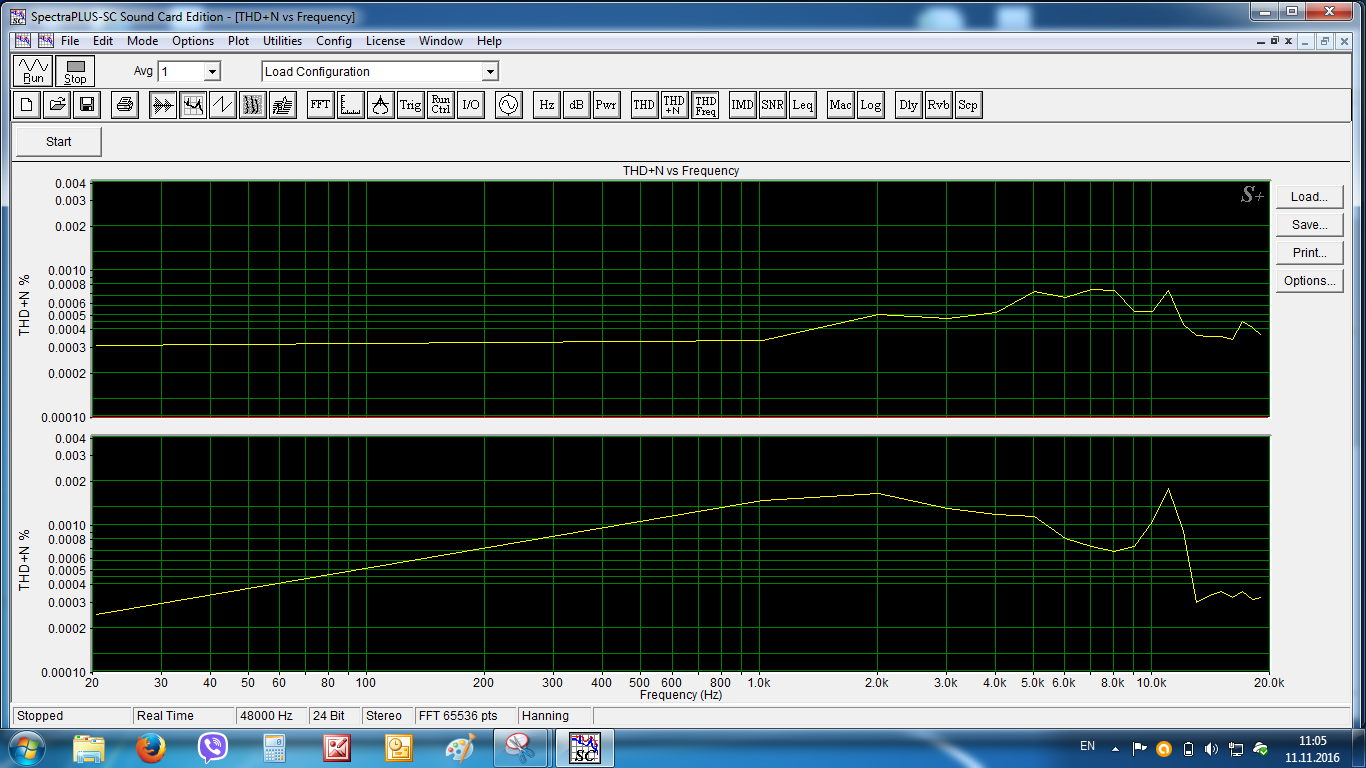
Task: Open the Log data logging button
Action: click(x=870, y=105)
